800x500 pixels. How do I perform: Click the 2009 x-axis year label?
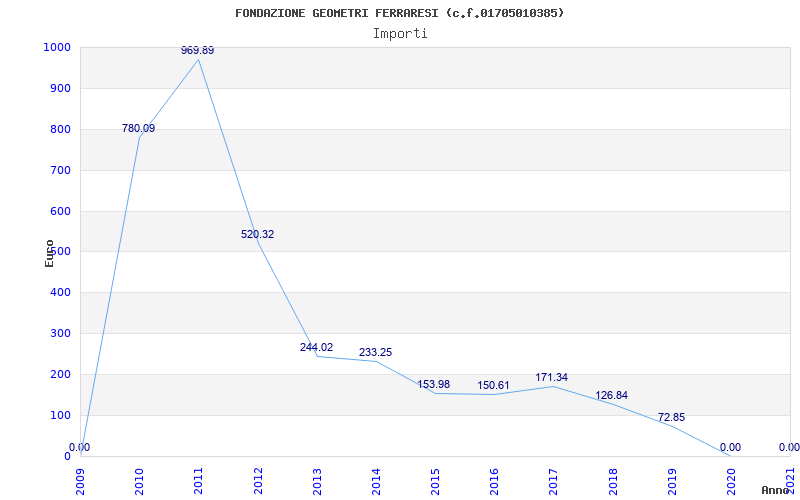tap(80, 481)
